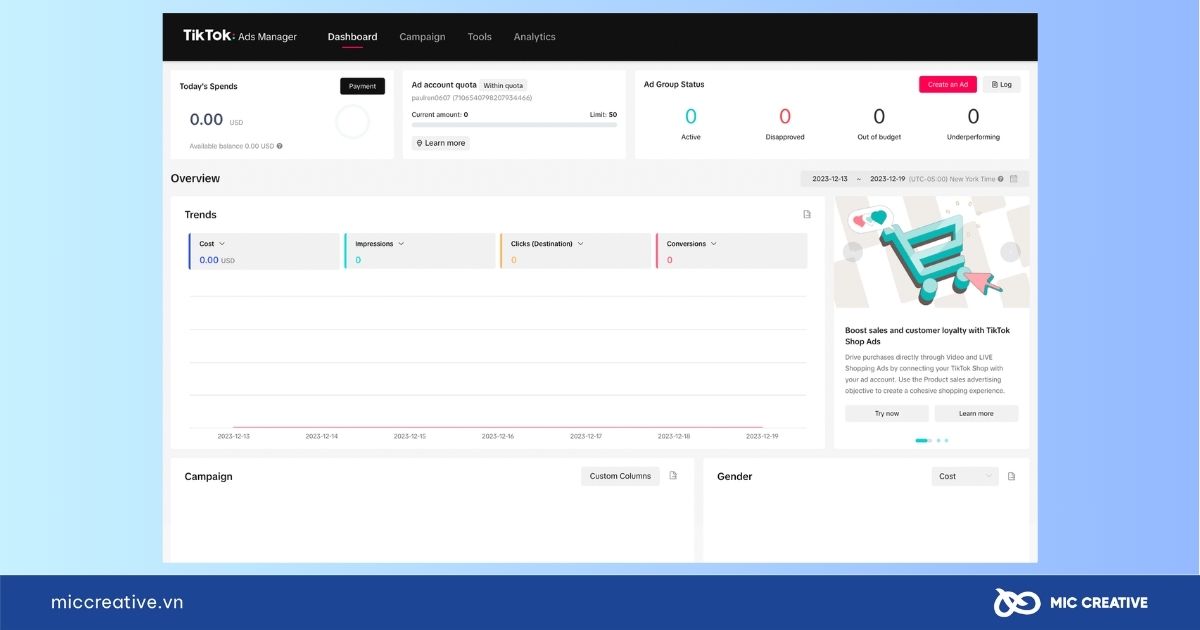
Task: Open the Dashboard tab
Action: 352,37
